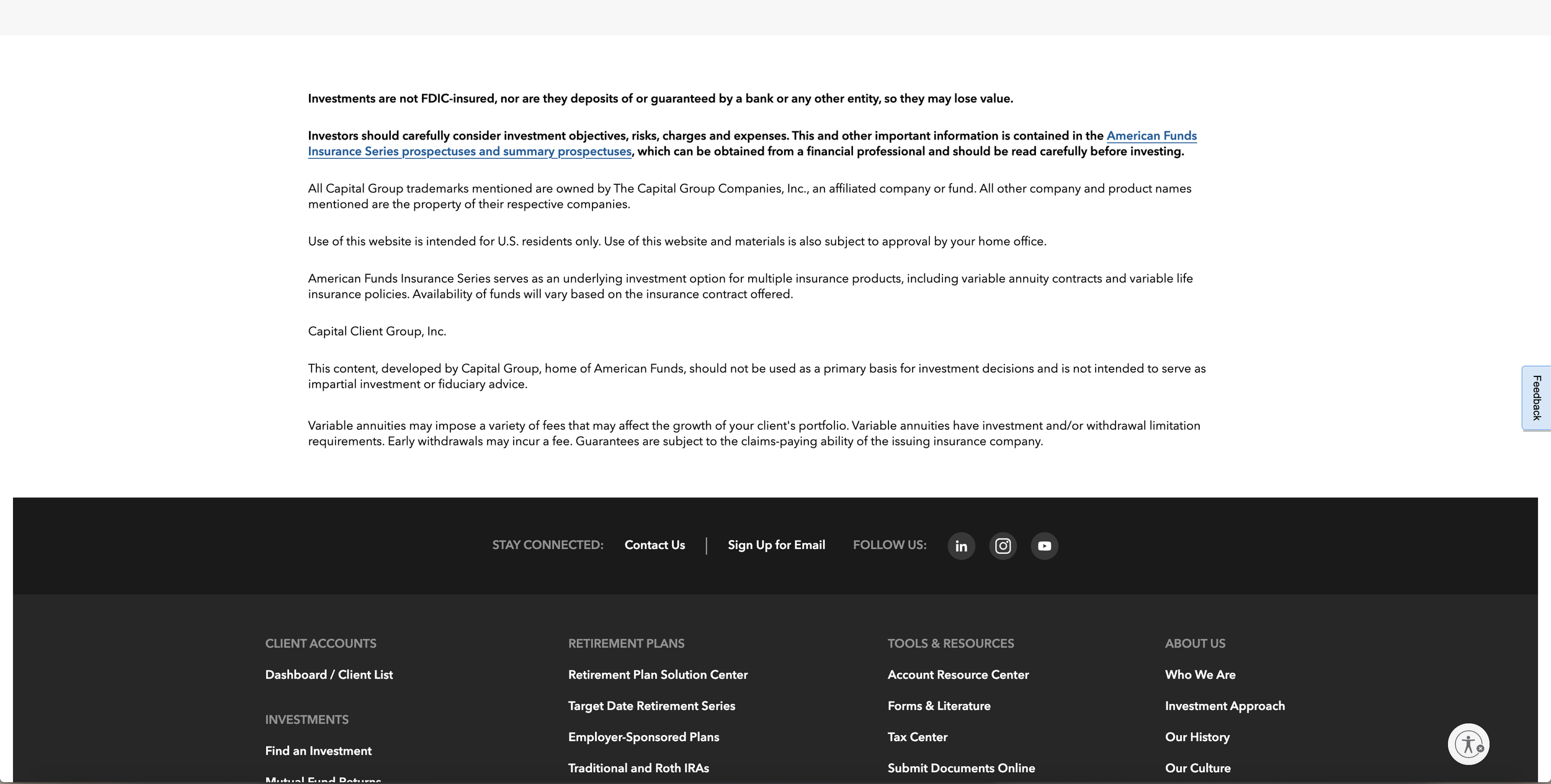Open the LinkedIn social icon
Viewport: 1551px width, 784px height.
961,546
